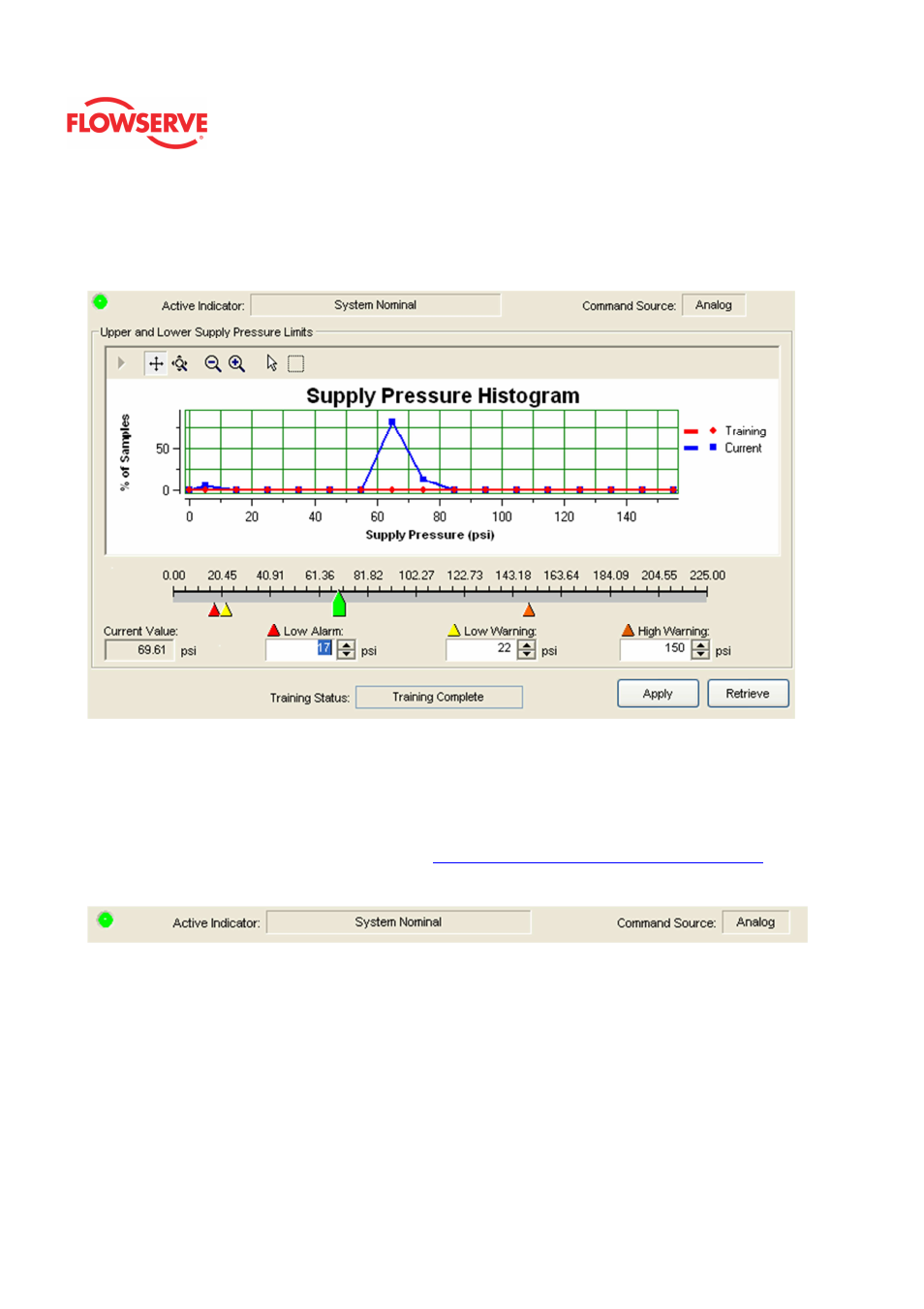
Task: Click the Training Complete status field
Action: [x=439, y=698]
